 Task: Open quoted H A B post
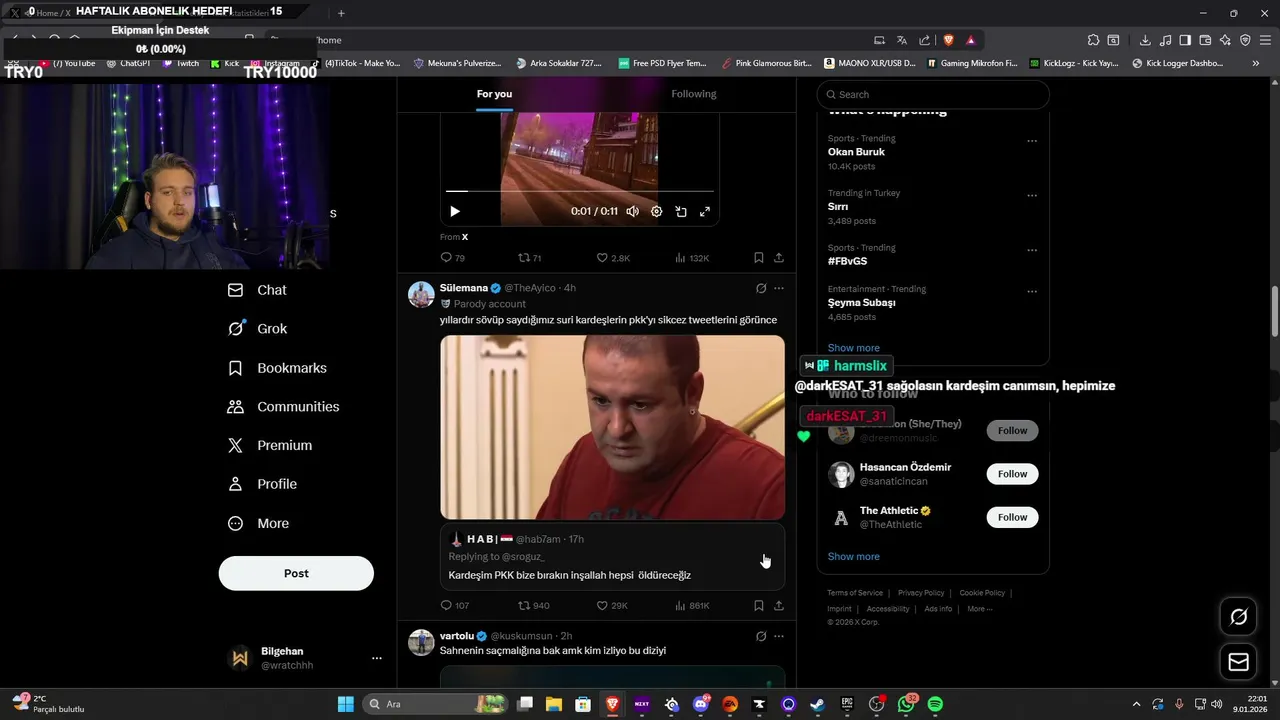[613, 557]
